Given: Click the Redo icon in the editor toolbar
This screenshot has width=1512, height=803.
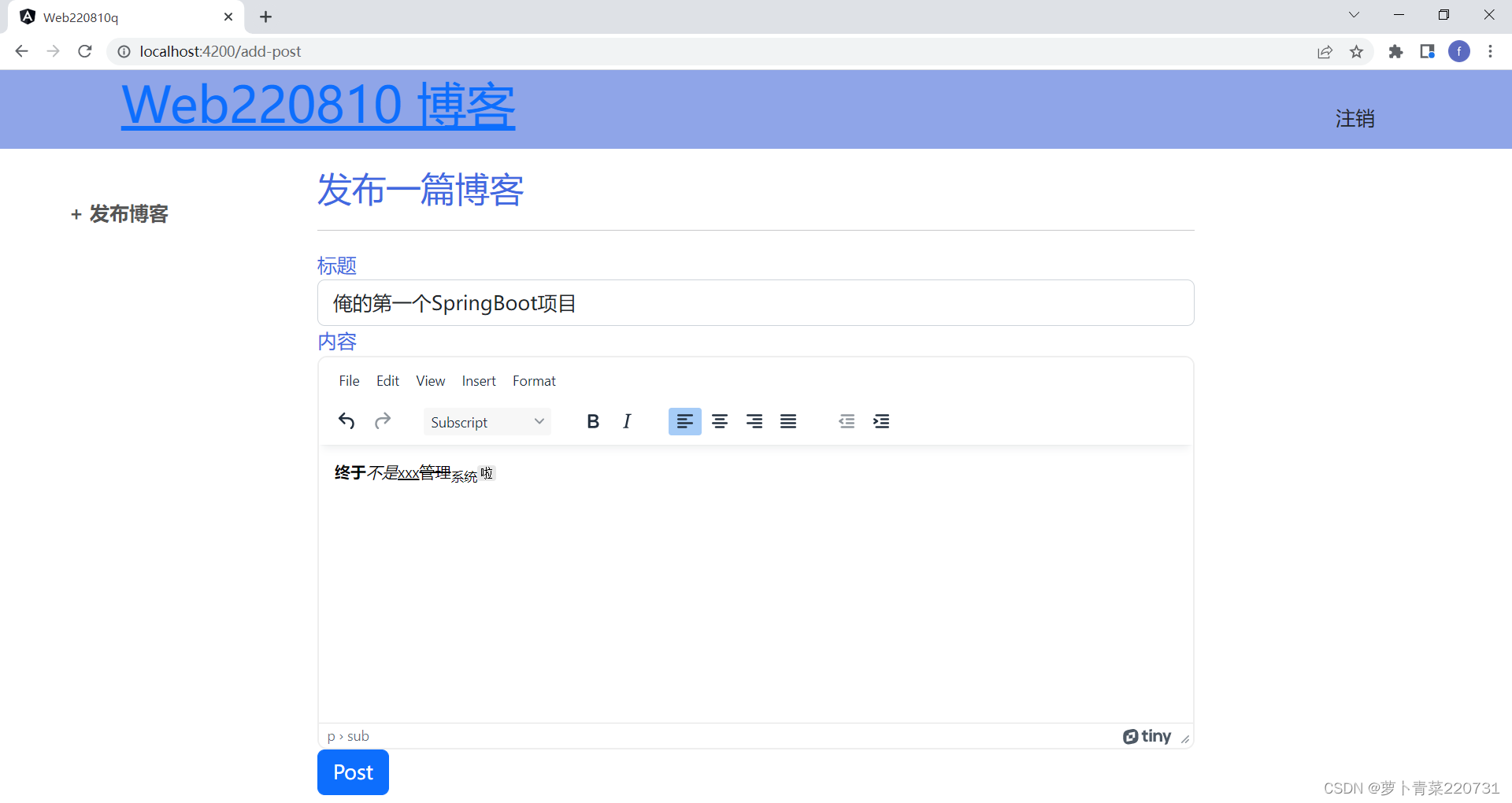Looking at the screenshot, I should (x=383, y=421).
